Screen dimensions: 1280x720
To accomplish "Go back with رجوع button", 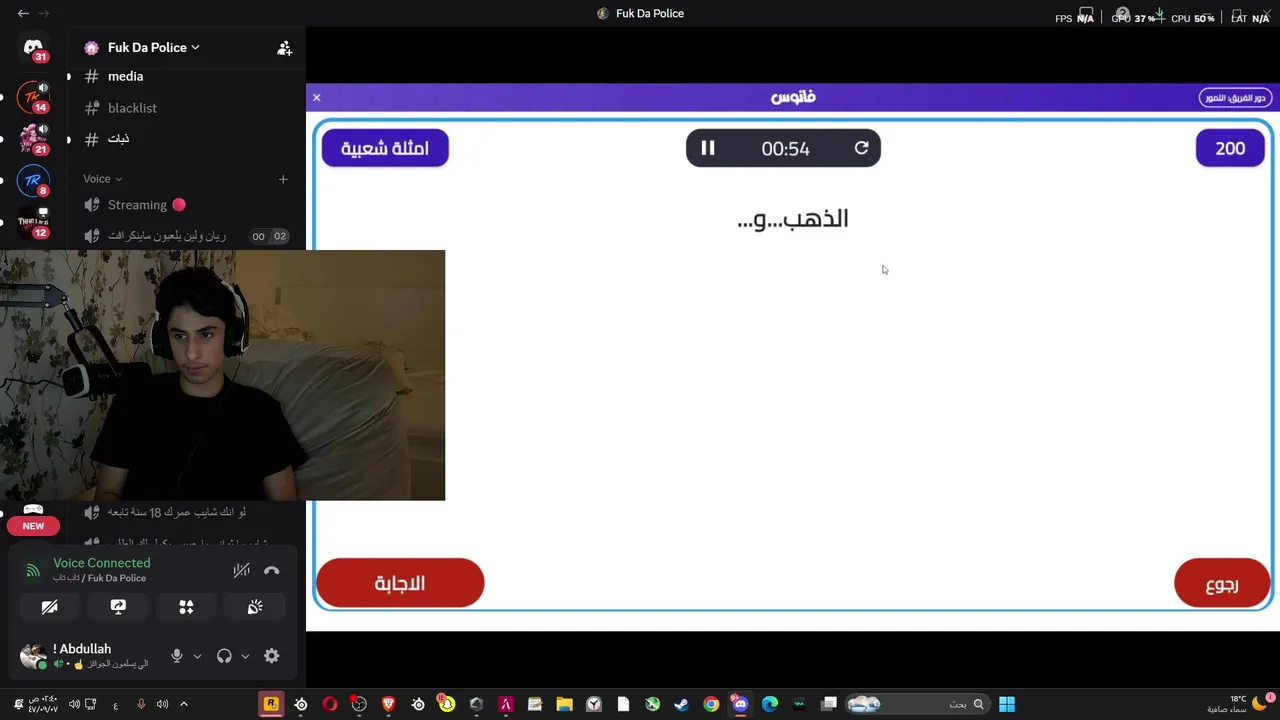I will tap(1222, 583).
